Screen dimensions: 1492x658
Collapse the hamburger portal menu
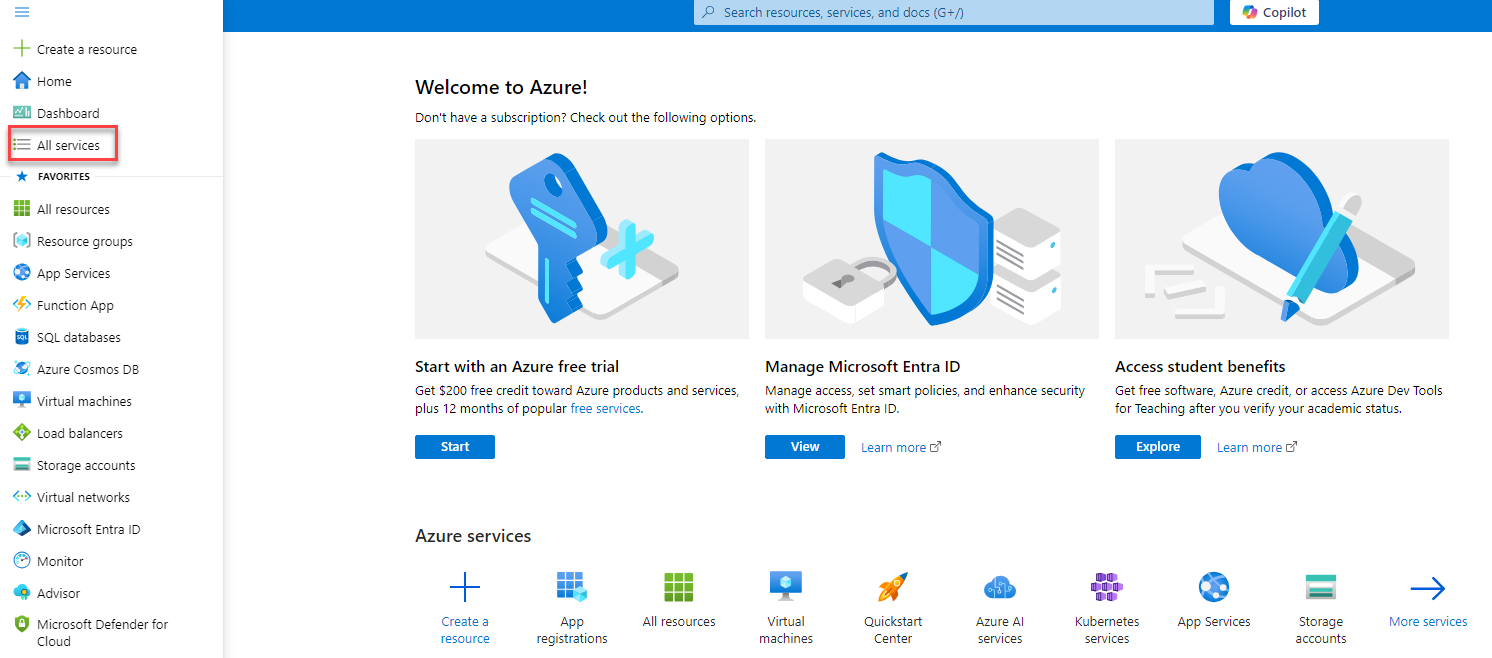pos(21,12)
